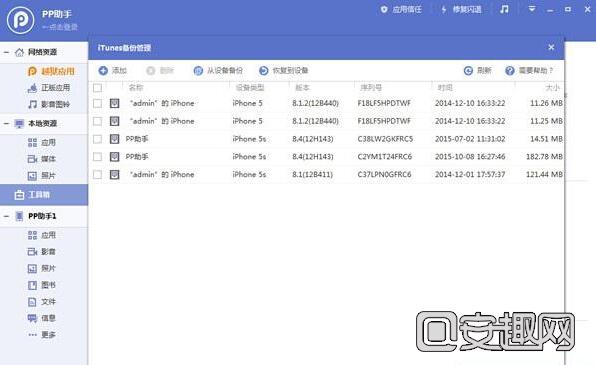Screen dimensions: 596x365
Task: Sort by the 版本 column header
Action: (x=303, y=88)
